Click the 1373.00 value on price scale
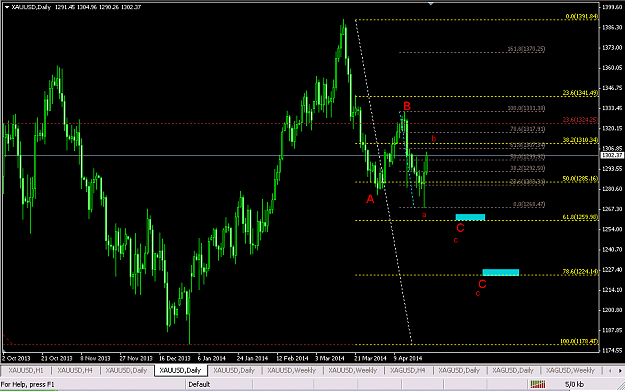The height and width of the screenshot is (391, 625). coord(612,47)
